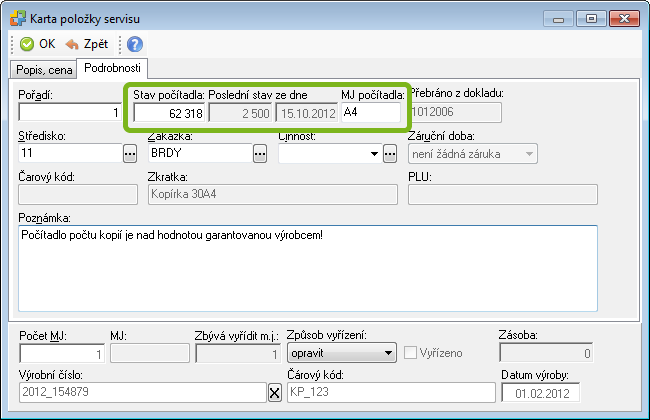Expand the Činnost dropdown arrow
650x420 pixels.
pyautogui.click(x=374, y=154)
